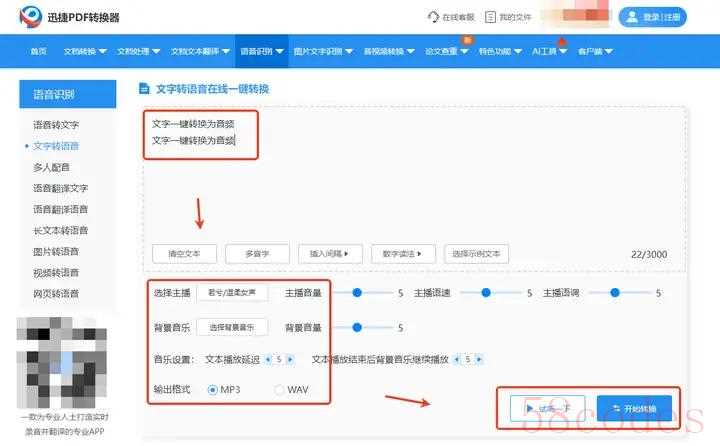This screenshot has width=720, height=446.
Task: Open 我的文件 file icon
Action: click(490, 17)
